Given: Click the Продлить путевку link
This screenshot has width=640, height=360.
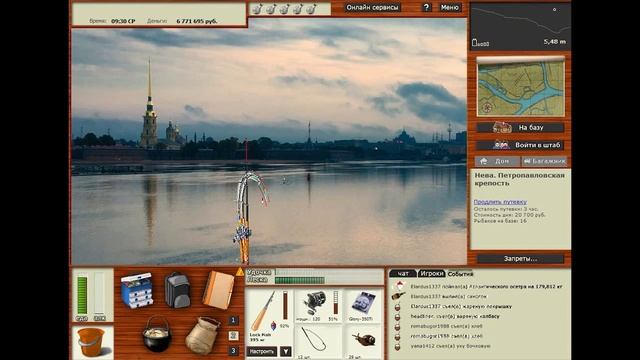Looking at the screenshot, I should tap(500, 202).
